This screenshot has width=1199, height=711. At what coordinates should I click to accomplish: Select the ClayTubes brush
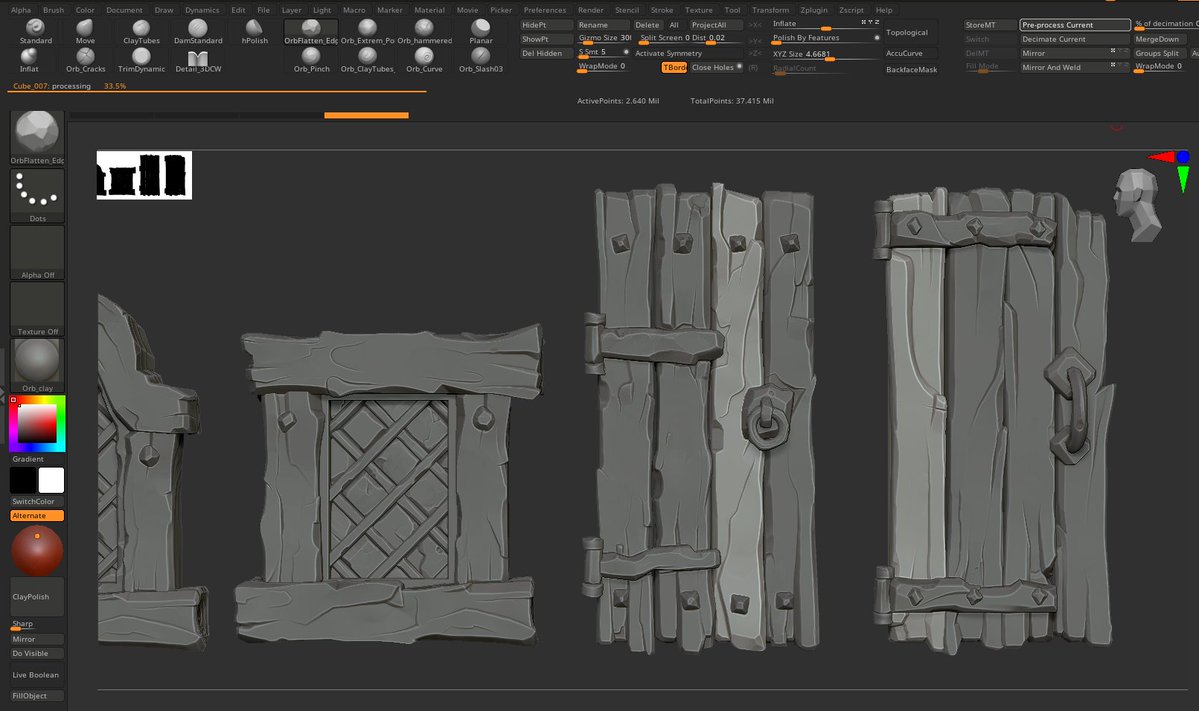click(x=141, y=32)
